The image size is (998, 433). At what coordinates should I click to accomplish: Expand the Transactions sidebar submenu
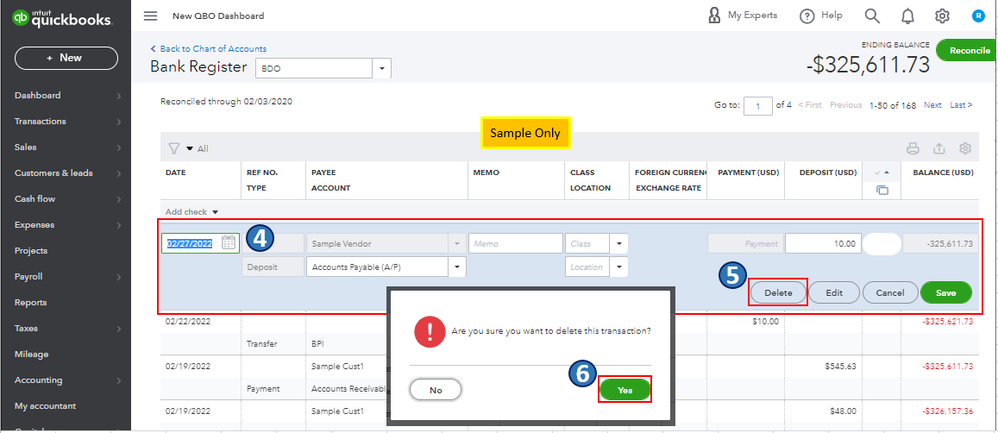point(118,122)
